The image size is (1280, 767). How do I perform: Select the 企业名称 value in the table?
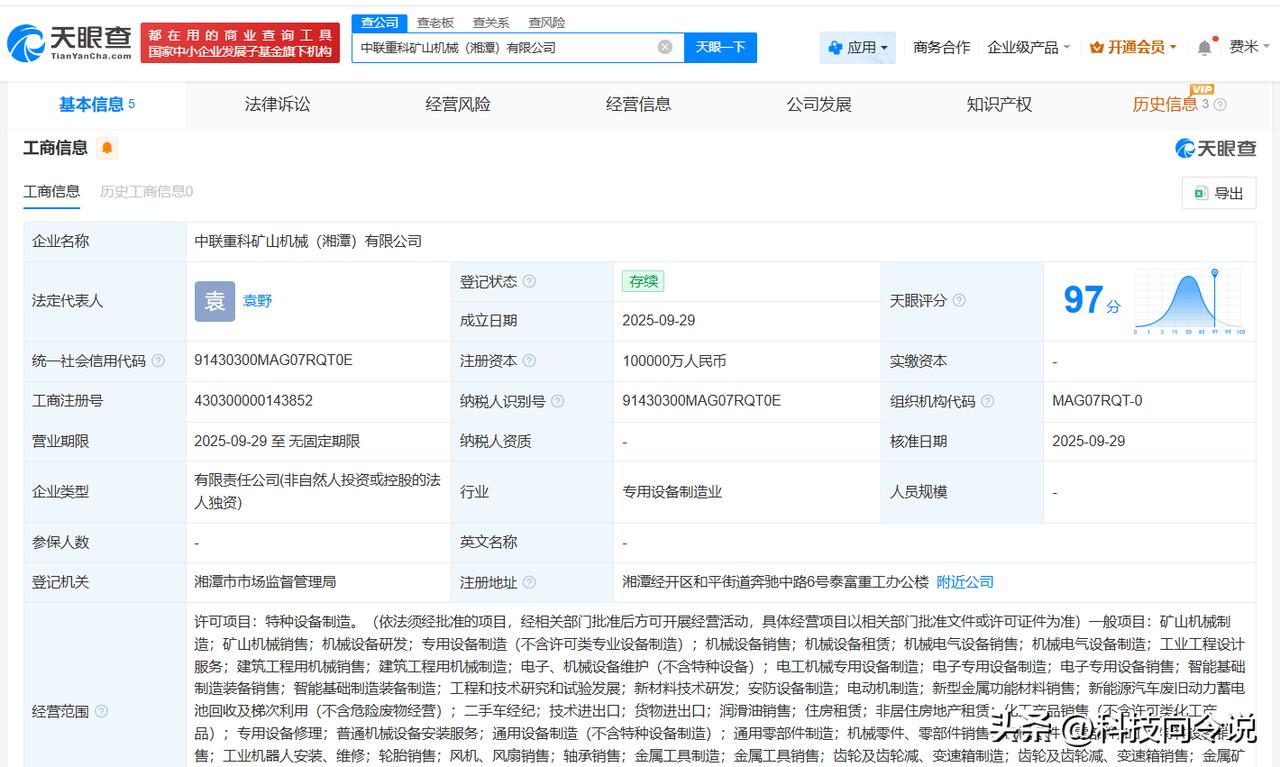308,241
